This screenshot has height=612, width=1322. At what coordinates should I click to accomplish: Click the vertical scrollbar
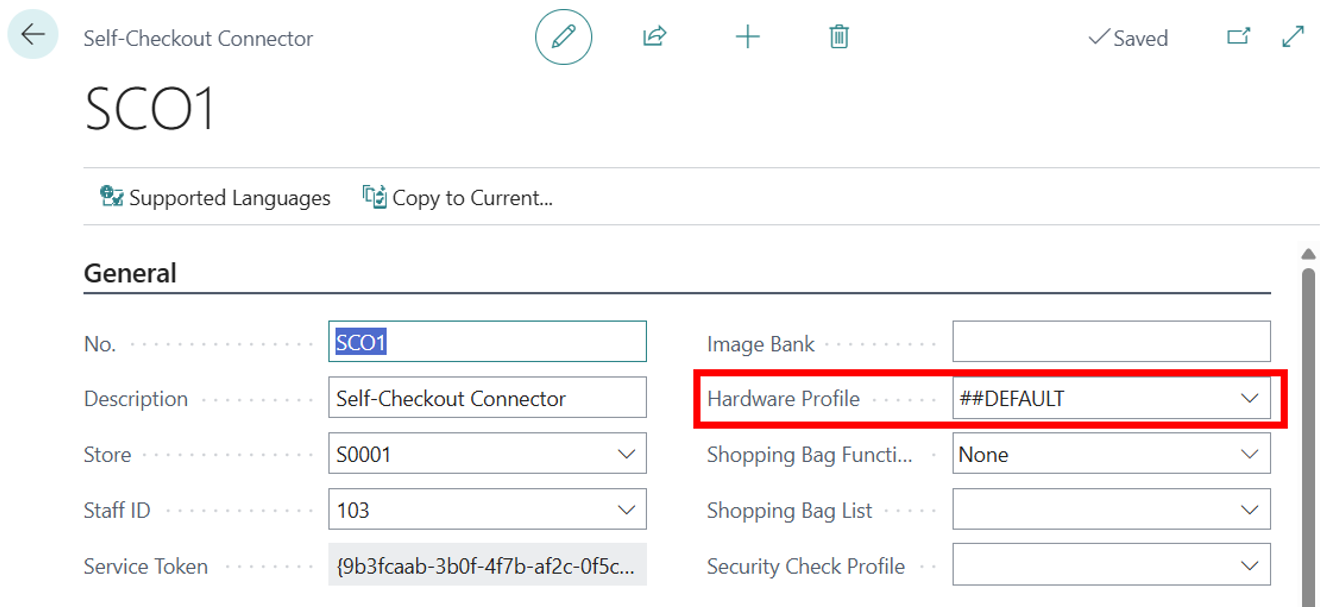[1308, 430]
